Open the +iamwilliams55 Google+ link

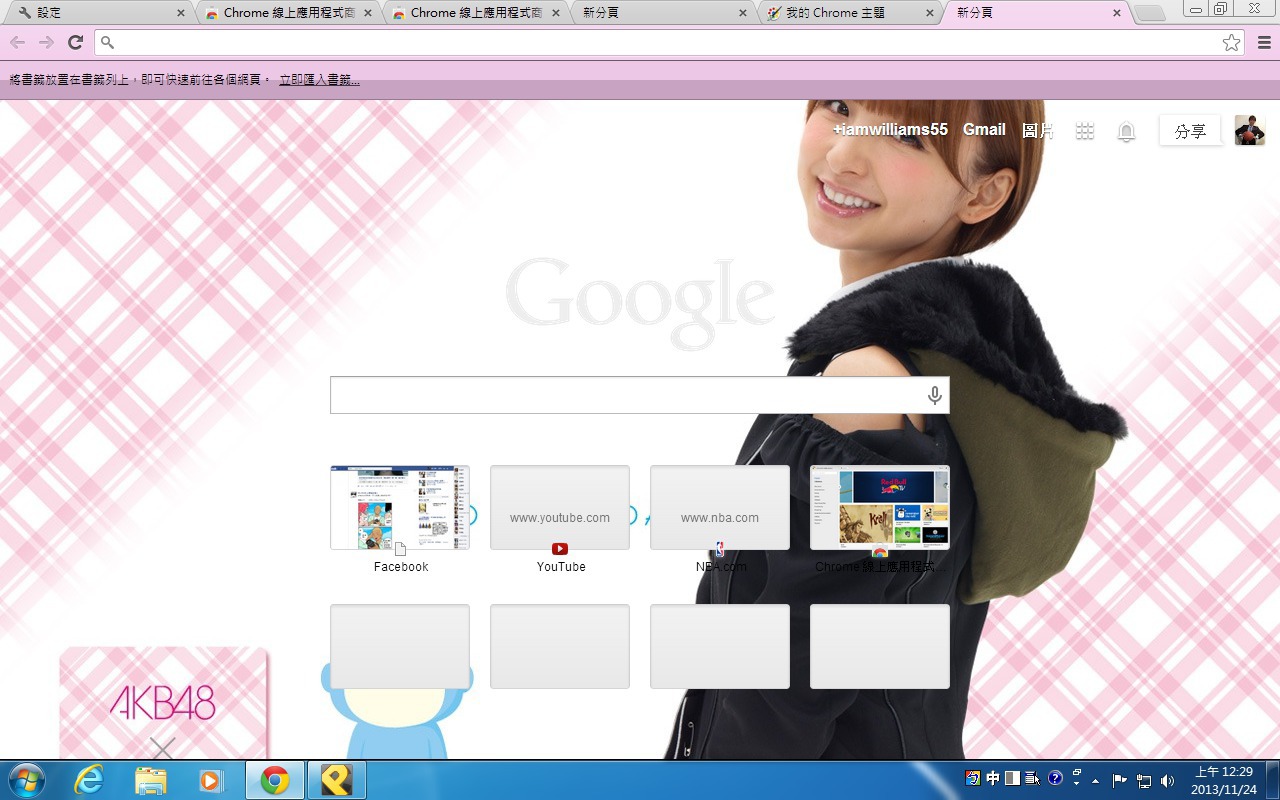coord(890,130)
